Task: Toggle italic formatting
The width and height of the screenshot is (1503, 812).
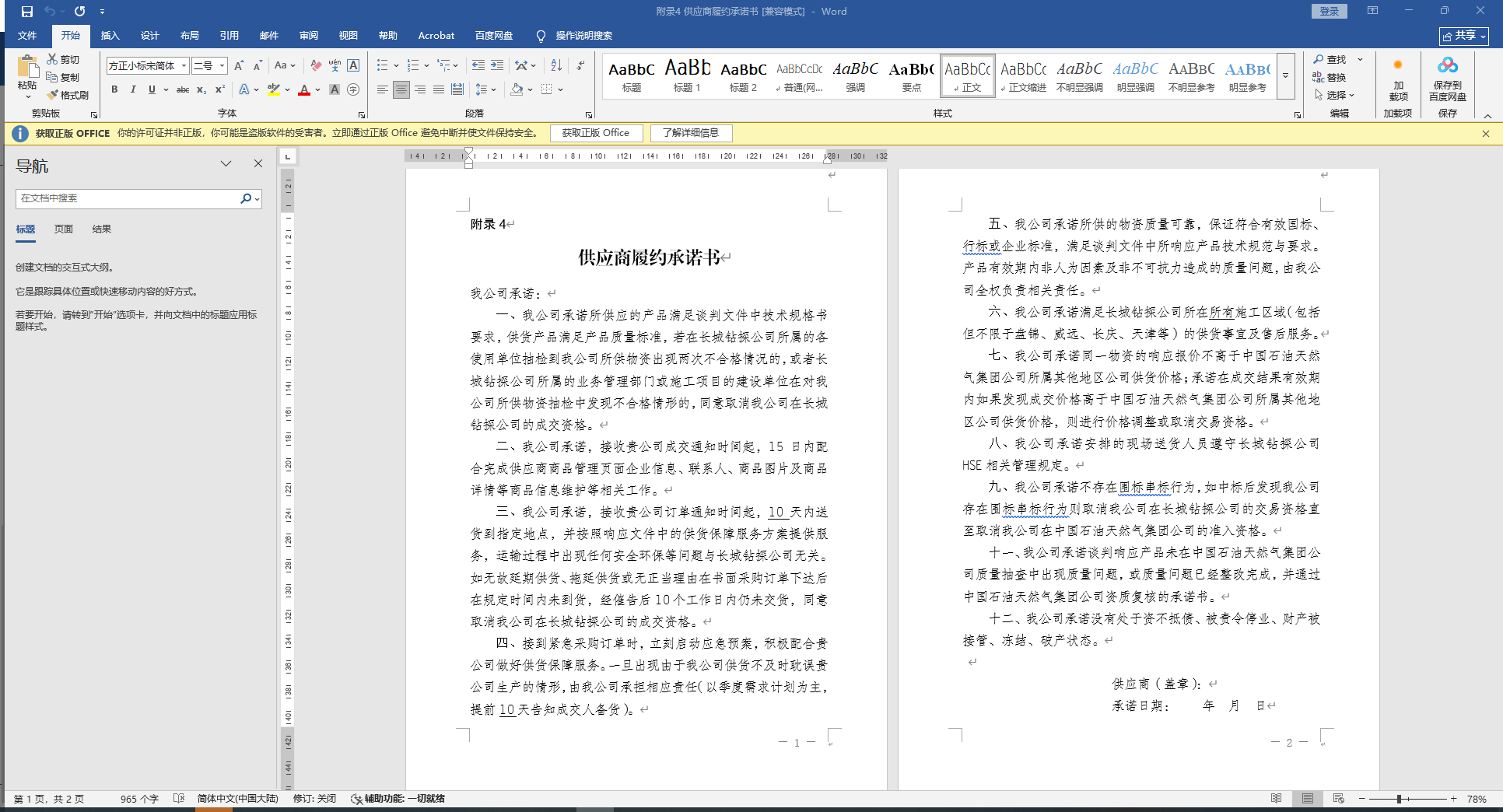Action: coord(133,89)
